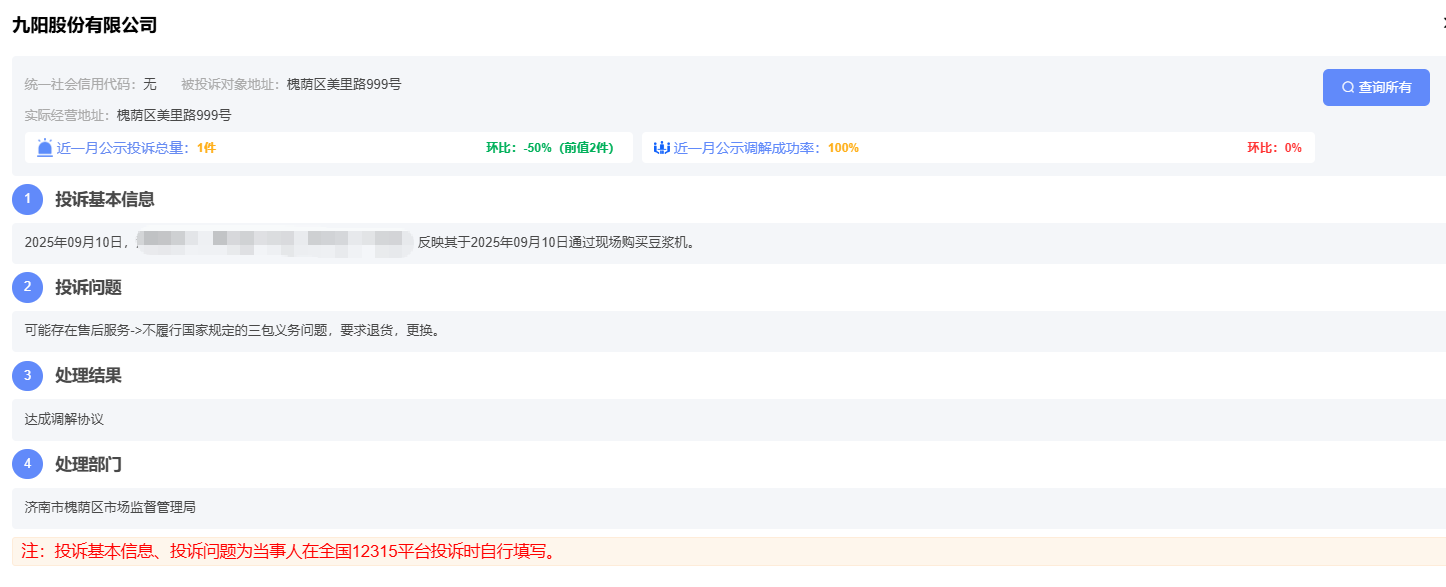Click the complaint text mentioning 现场购买豆浆机
Viewport: 1446px width, 587px height.
tap(556, 243)
